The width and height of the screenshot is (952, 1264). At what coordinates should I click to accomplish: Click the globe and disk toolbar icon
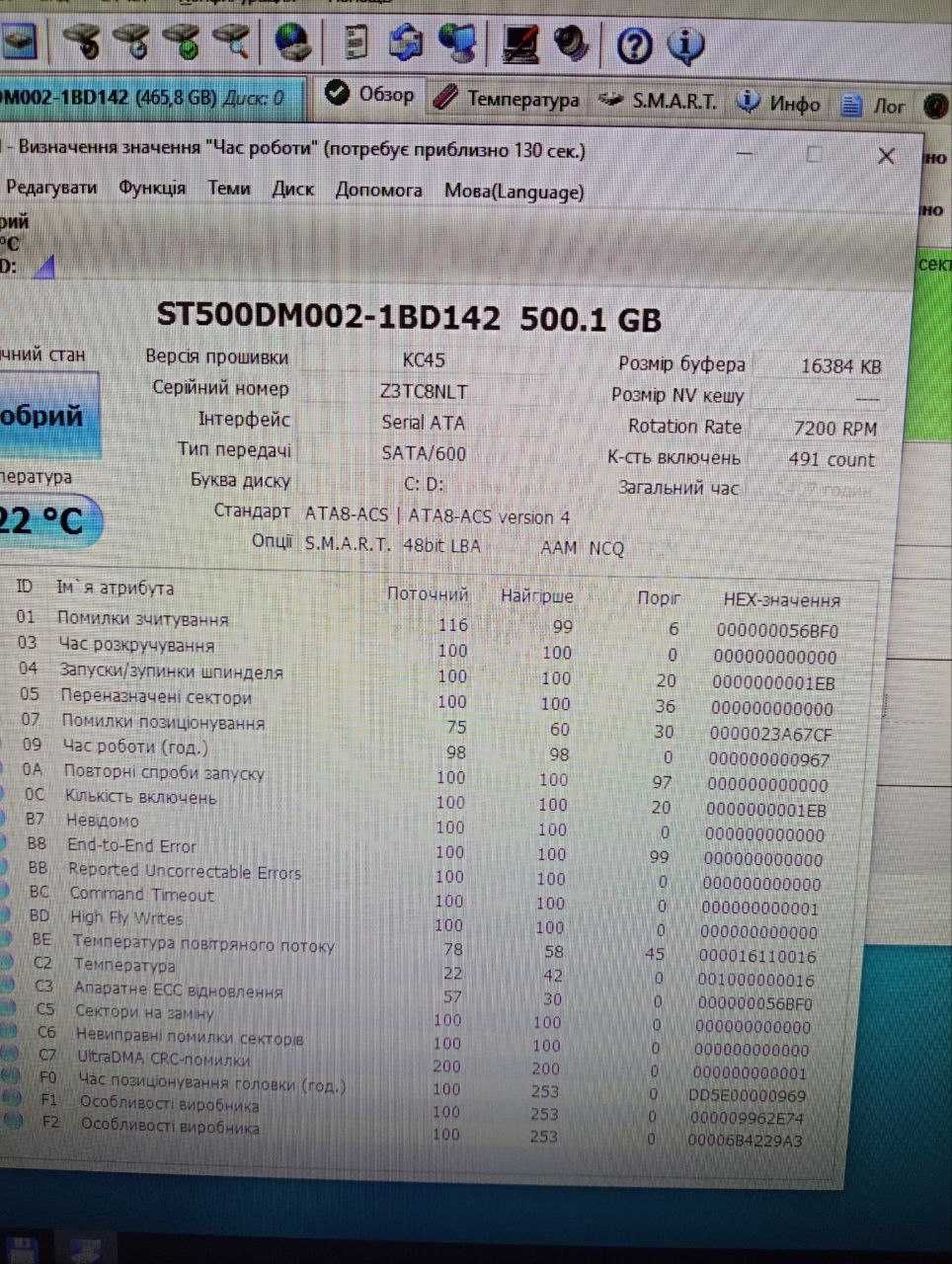pos(293,42)
